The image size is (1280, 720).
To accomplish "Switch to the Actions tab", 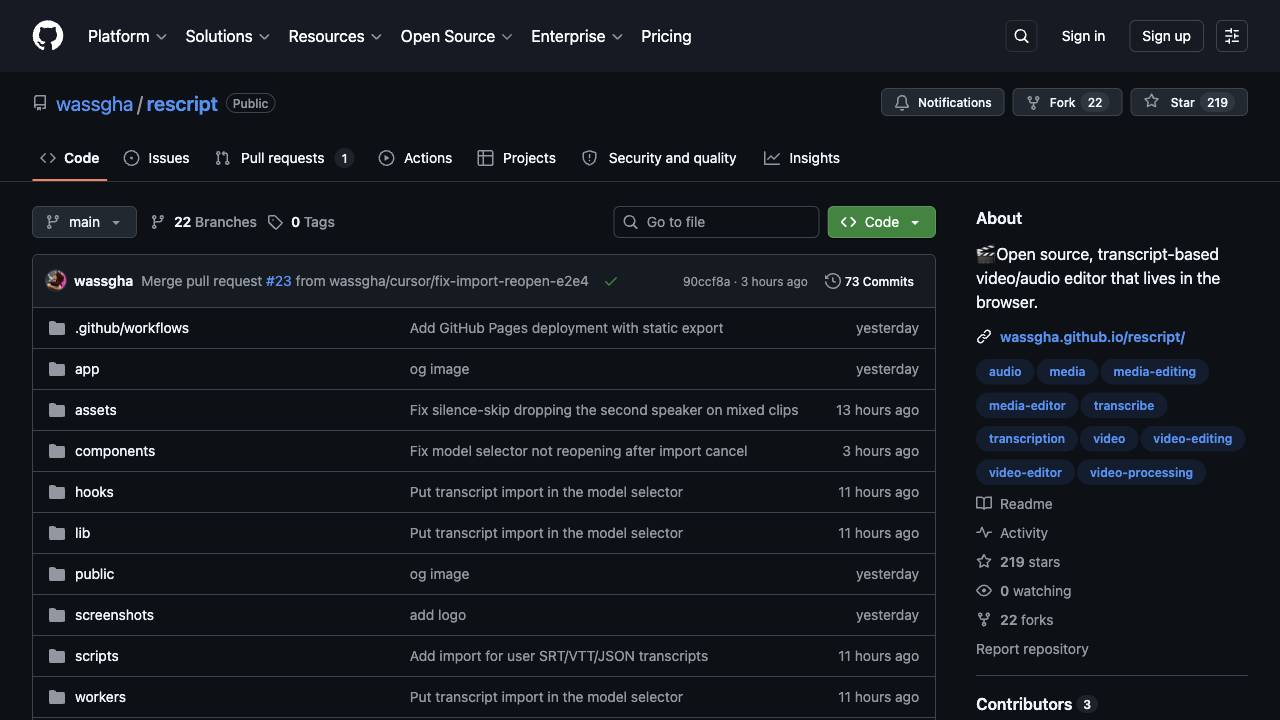I will click(415, 158).
